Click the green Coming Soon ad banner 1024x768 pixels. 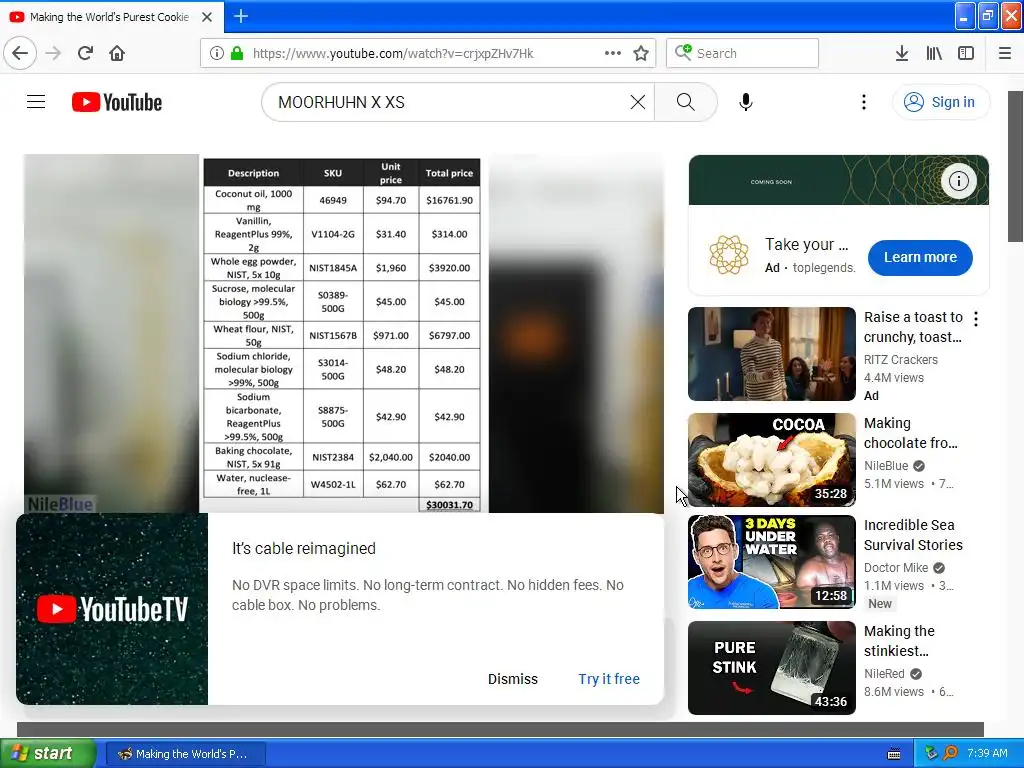839,180
